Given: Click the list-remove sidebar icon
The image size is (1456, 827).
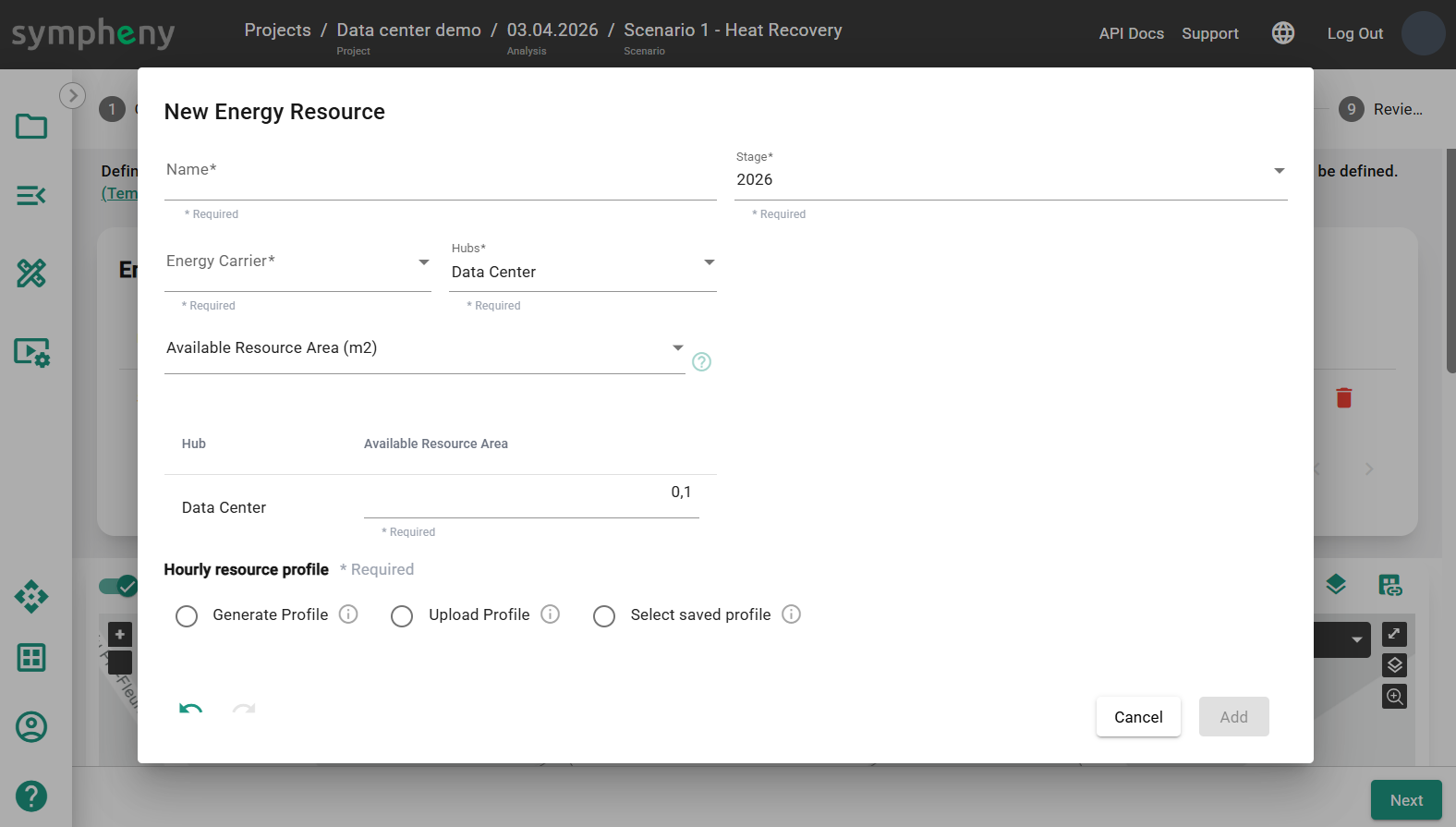Looking at the screenshot, I should tap(31, 195).
